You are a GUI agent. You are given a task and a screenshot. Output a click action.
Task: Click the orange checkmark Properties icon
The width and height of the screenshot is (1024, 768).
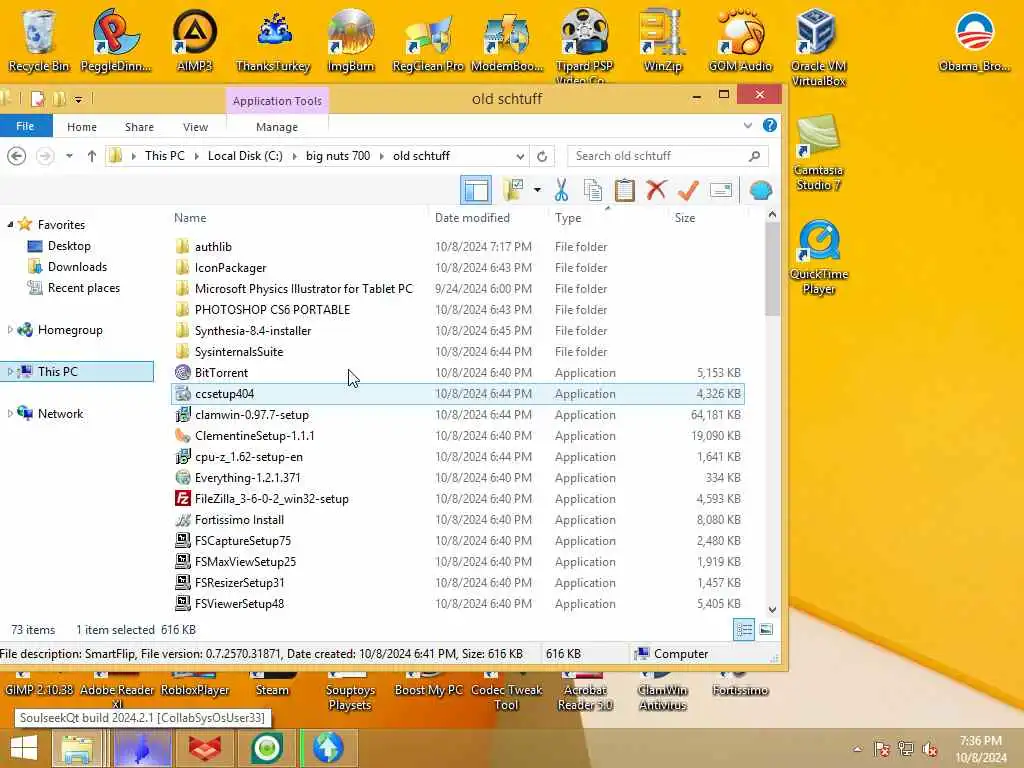click(688, 190)
